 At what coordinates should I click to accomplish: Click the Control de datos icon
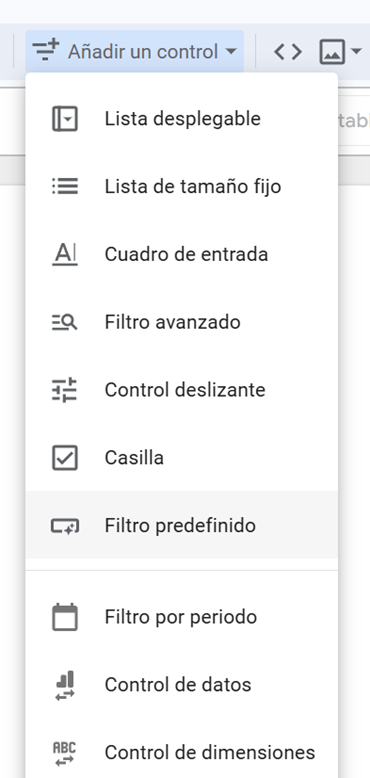click(65, 685)
